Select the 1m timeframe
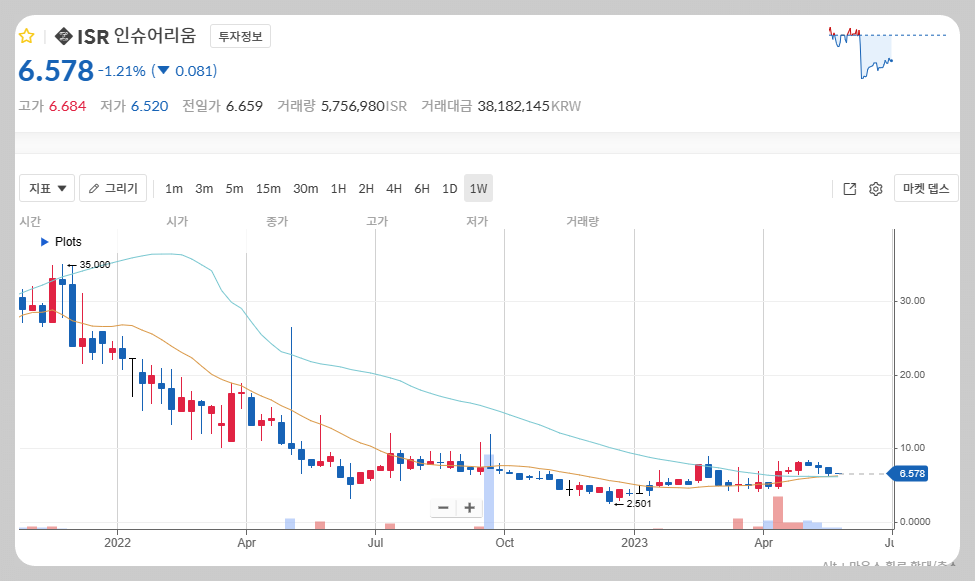Image resolution: width=975 pixels, height=581 pixels. (173, 188)
